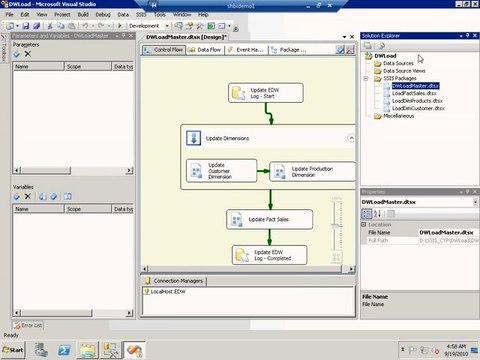This screenshot has width=480, height=360.
Task: Collapse the Update Dimensions container
Action: 351,138
